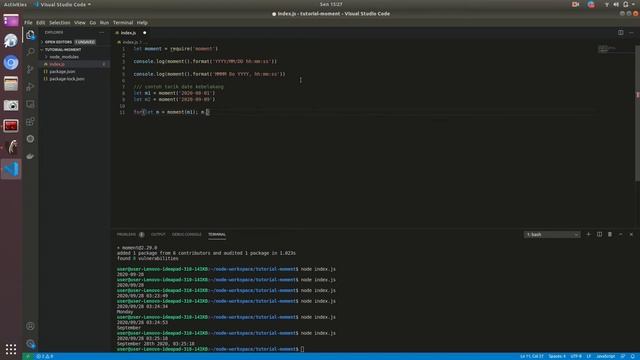Screen dimensions: 640x360
Task: Open screenshot camera app from dock
Action: tap(11, 105)
